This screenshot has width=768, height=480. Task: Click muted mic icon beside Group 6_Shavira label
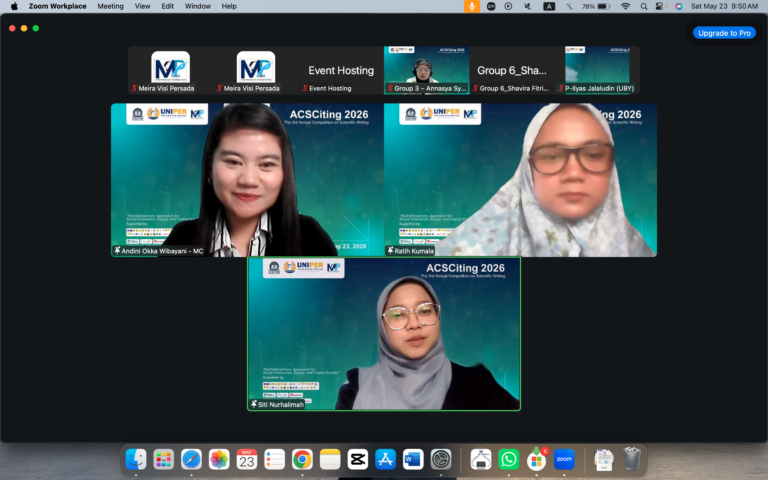(475, 88)
